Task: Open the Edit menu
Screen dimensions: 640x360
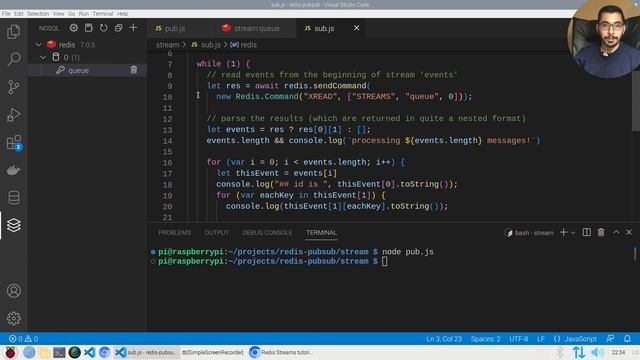Action: point(19,13)
